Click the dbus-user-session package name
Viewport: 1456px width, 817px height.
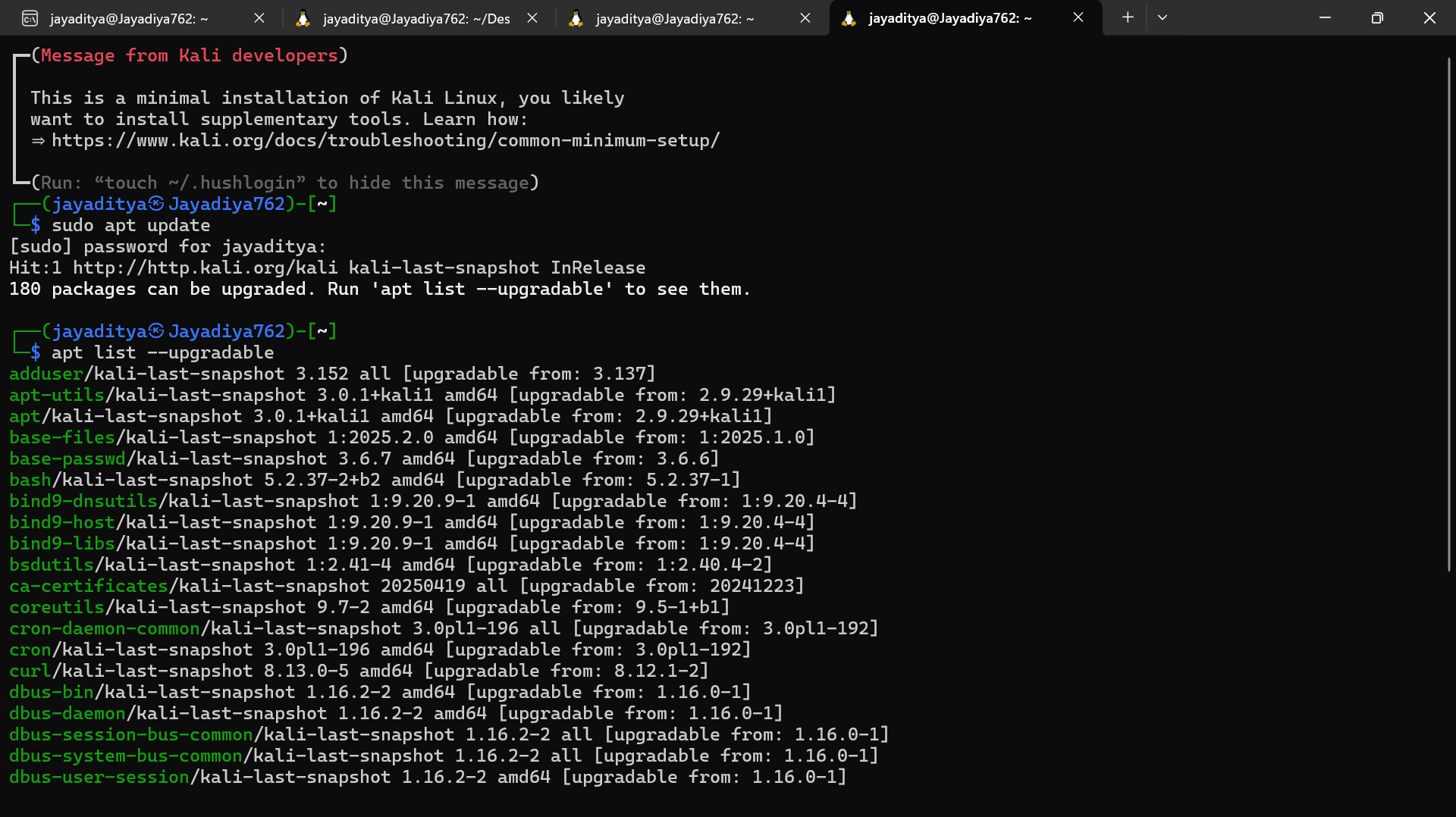click(x=99, y=778)
